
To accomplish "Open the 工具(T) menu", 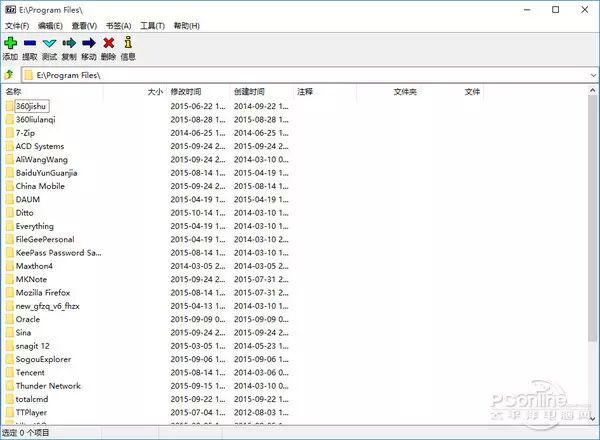I will point(152,26).
